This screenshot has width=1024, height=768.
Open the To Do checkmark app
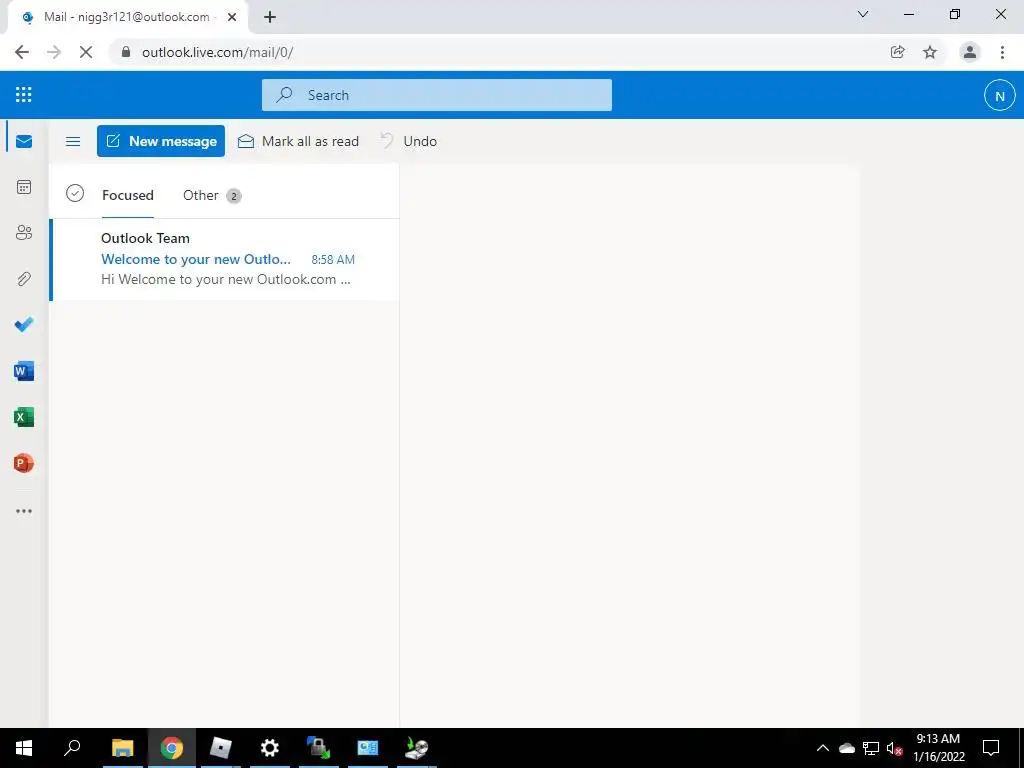[x=24, y=325]
